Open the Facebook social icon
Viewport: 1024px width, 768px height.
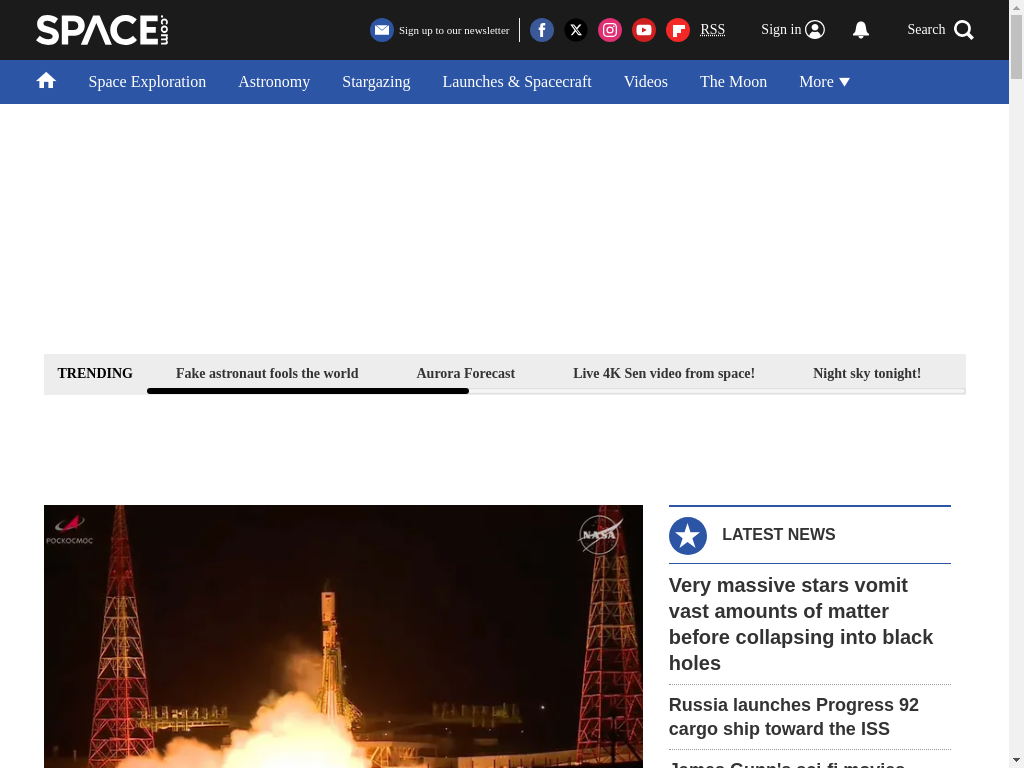(x=542, y=30)
